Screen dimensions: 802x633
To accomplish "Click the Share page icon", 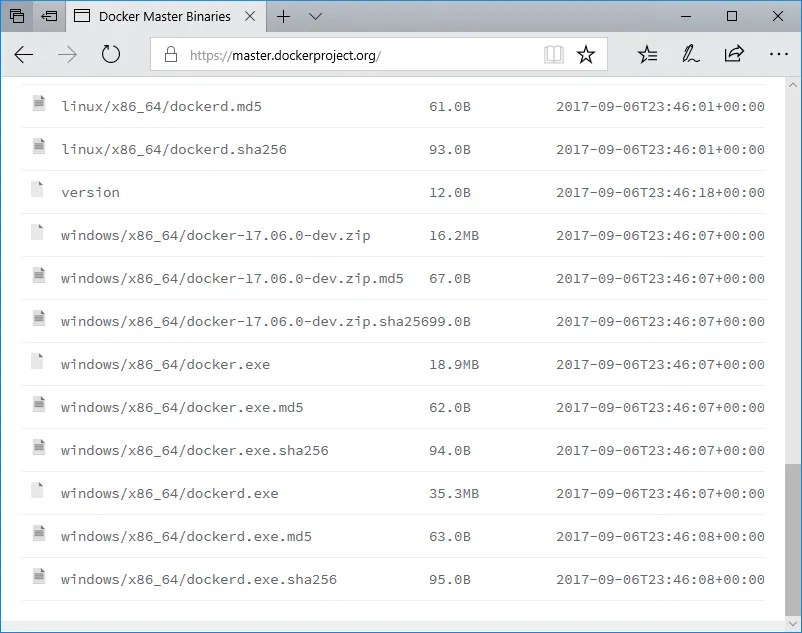I will (734, 55).
